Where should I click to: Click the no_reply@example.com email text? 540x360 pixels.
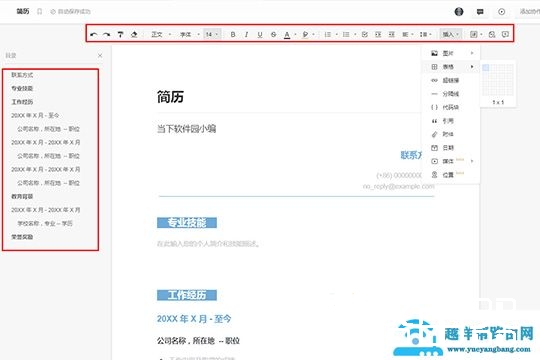point(398,186)
